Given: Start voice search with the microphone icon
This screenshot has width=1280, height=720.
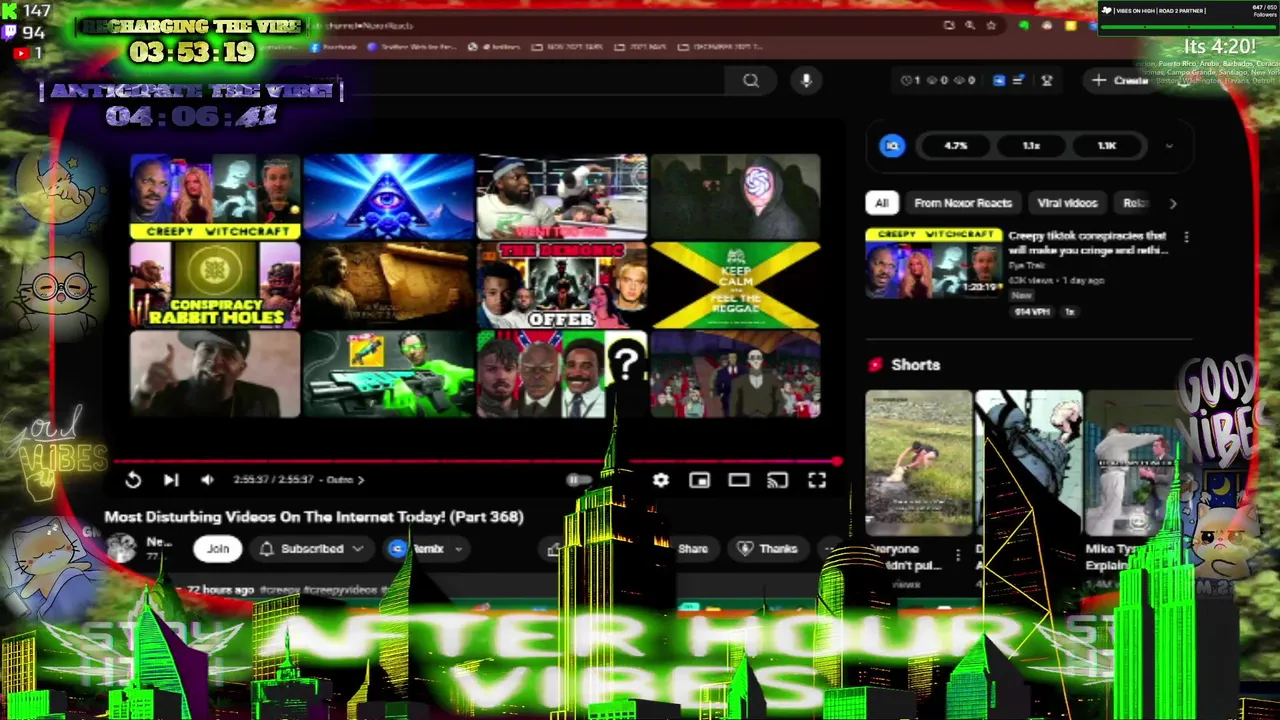Looking at the screenshot, I should (806, 81).
